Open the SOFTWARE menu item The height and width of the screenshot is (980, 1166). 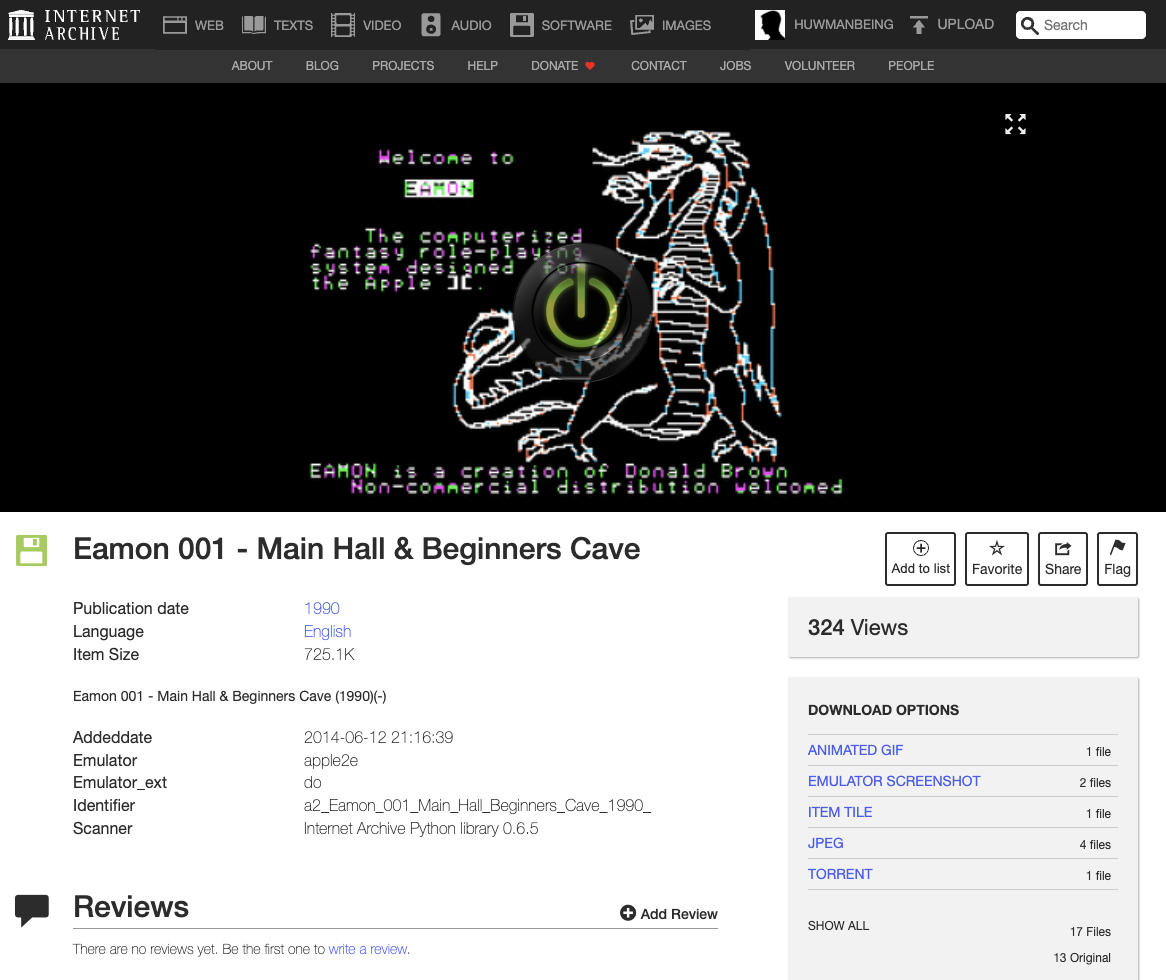pyautogui.click(x=576, y=25)
